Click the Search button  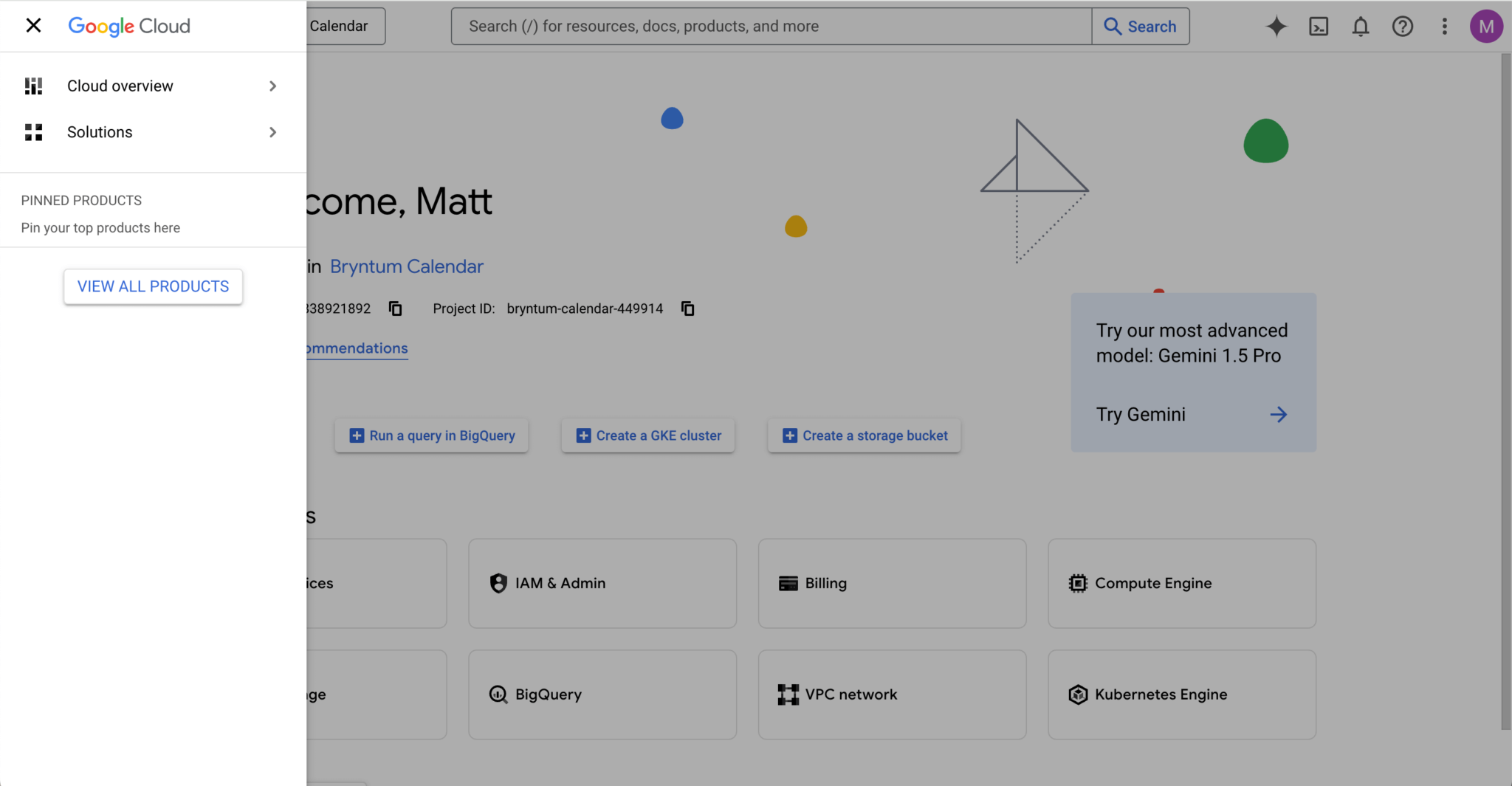(x=1141, y=26)
